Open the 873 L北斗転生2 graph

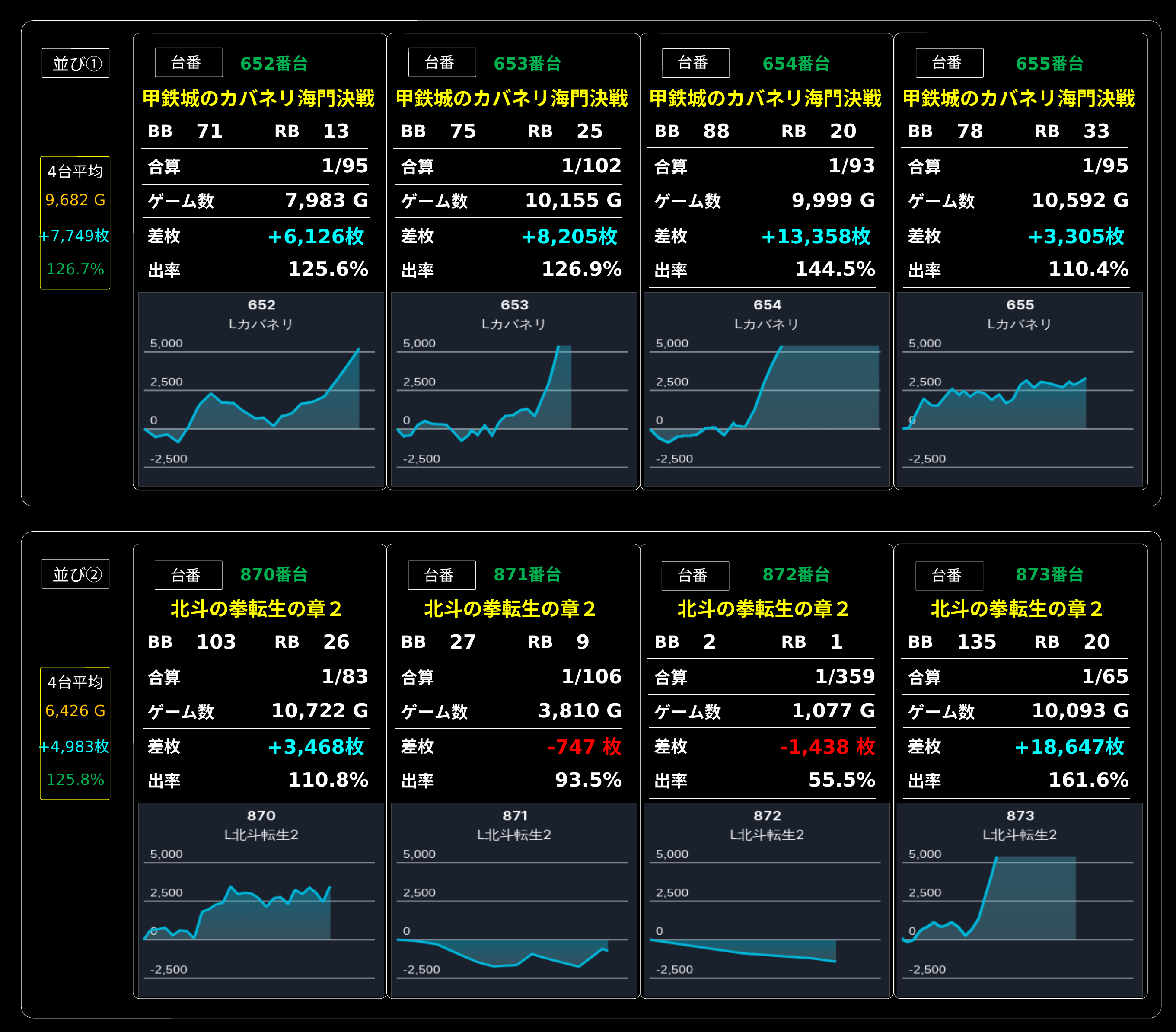[x=1020, y=900]
